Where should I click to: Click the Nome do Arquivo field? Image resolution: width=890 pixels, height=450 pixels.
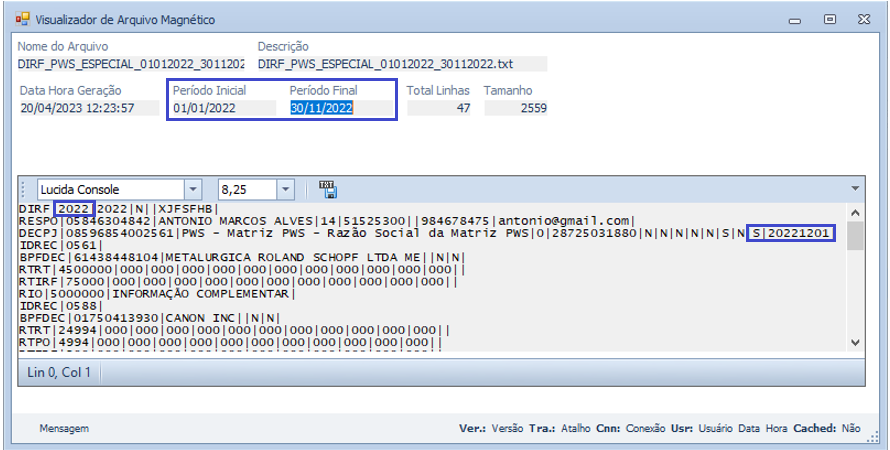tap(131, 64)
